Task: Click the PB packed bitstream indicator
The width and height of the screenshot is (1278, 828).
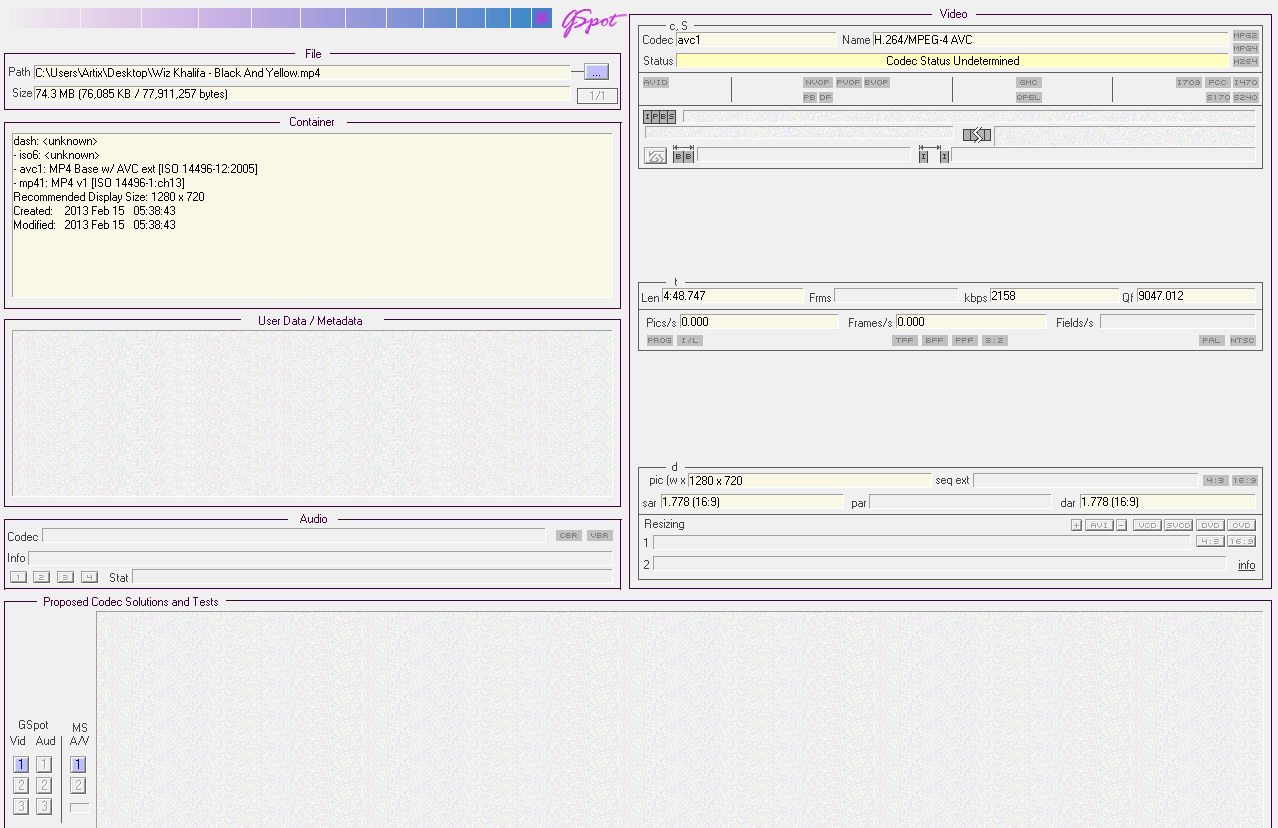Action: 809,97
